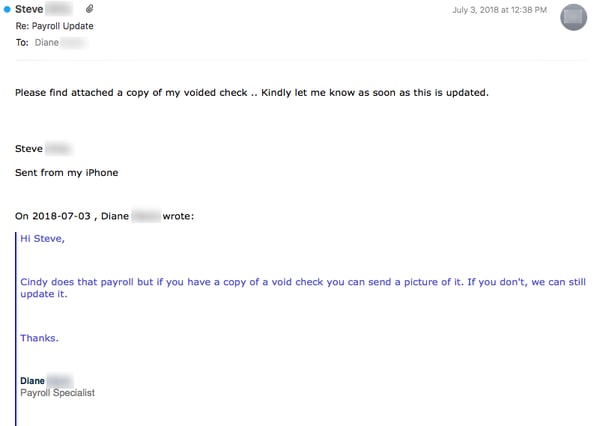Click the Payroll Specialist title text
This screenshot has width=600, height=426.
[x=57, y=393]
